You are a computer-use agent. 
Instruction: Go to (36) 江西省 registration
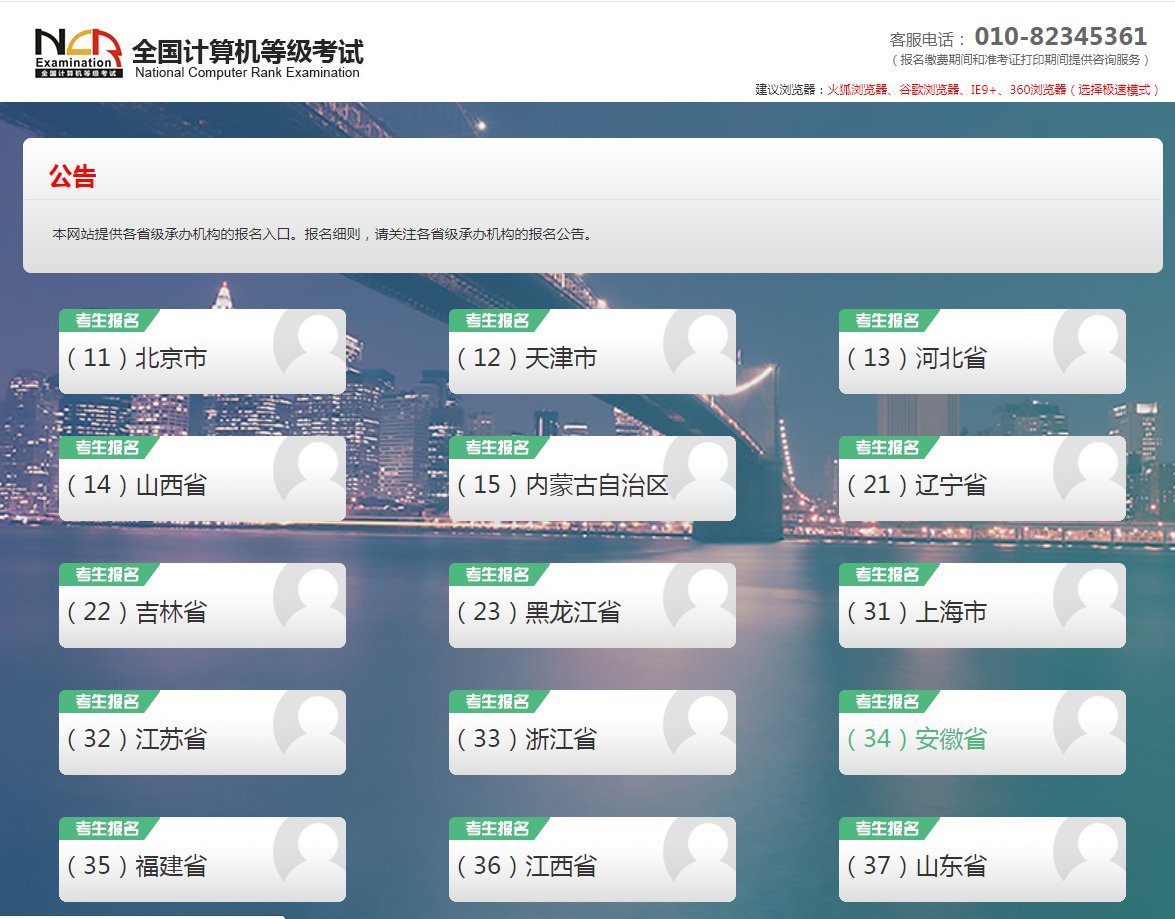coord(526,866)
